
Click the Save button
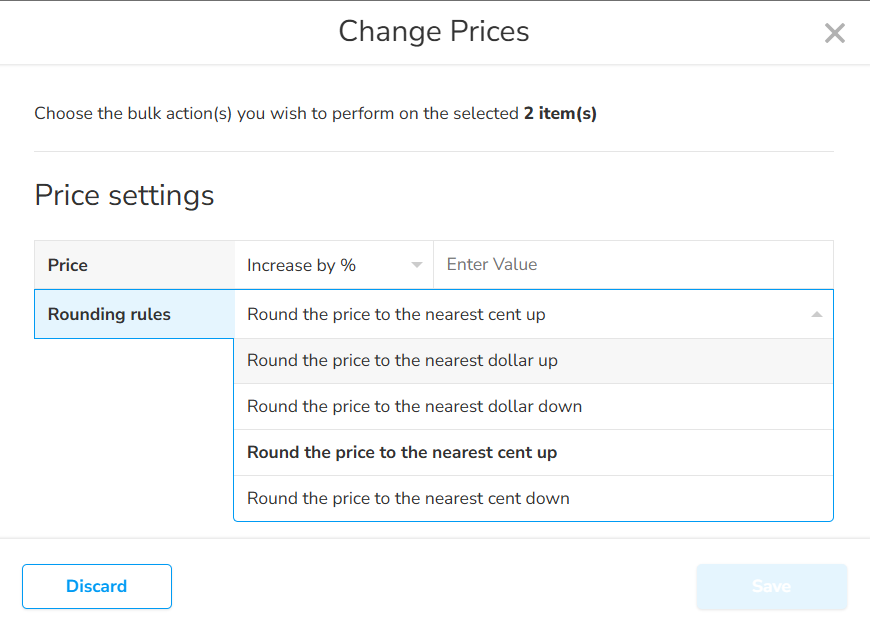point(771,587)
